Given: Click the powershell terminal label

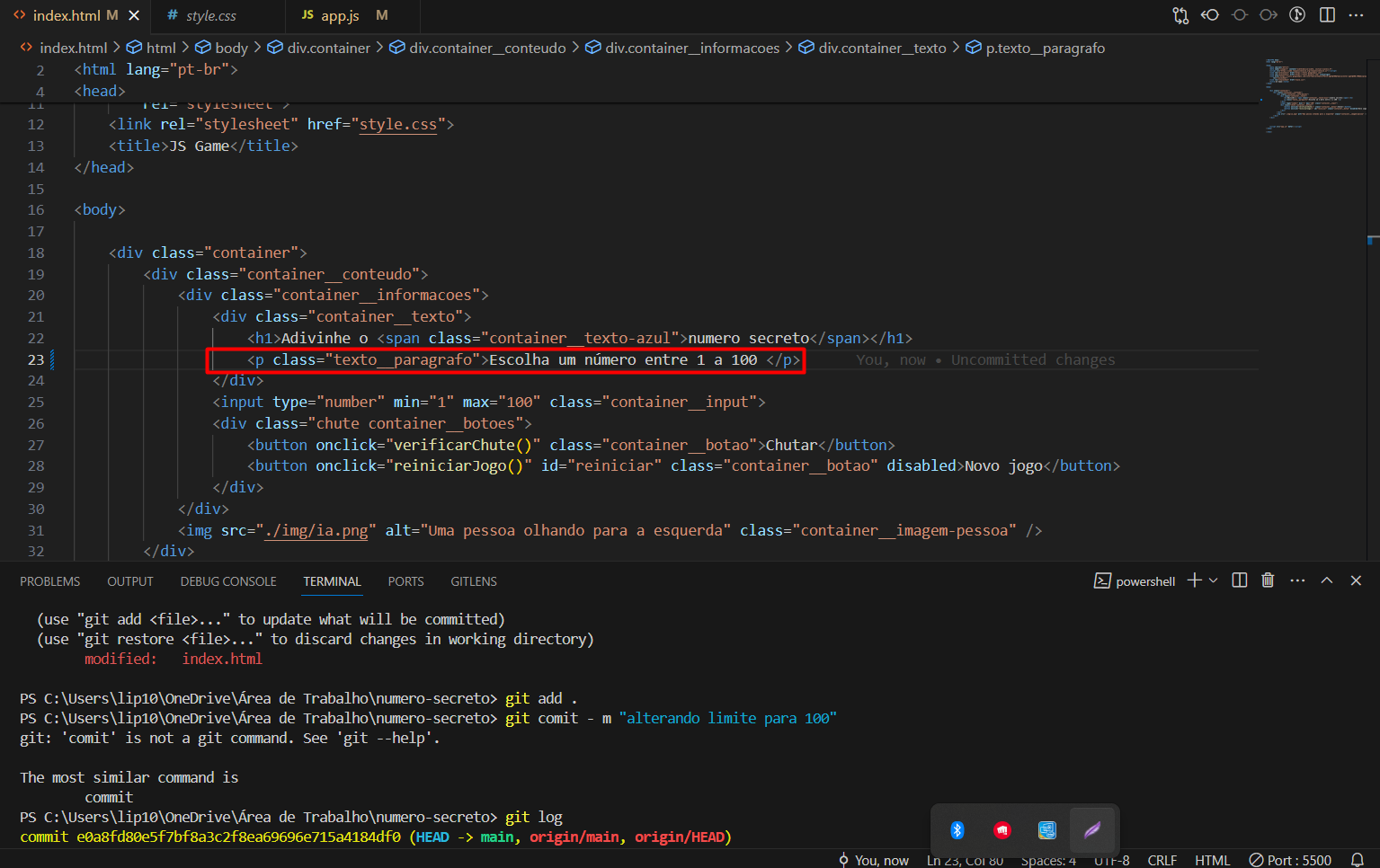Looking at the screenshot, I should [x=1135, y=581].
